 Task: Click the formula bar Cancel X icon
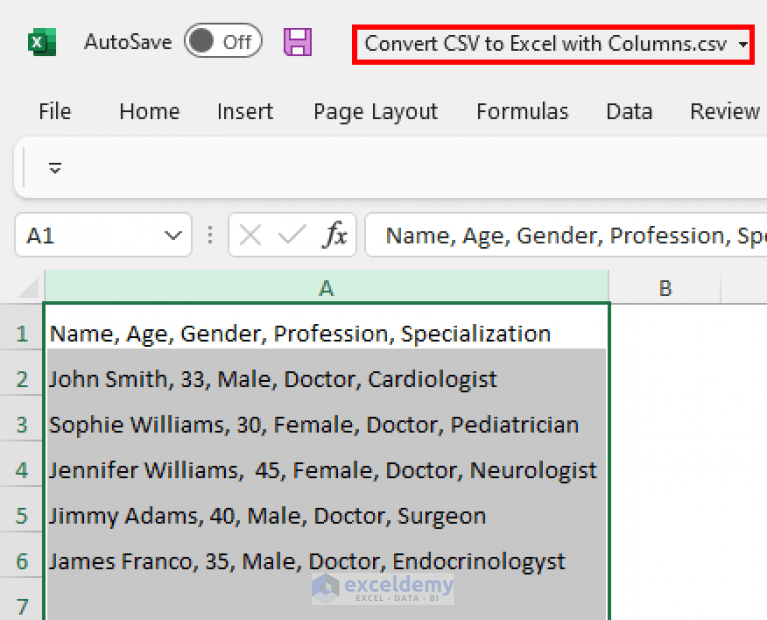tap(250, 235)
